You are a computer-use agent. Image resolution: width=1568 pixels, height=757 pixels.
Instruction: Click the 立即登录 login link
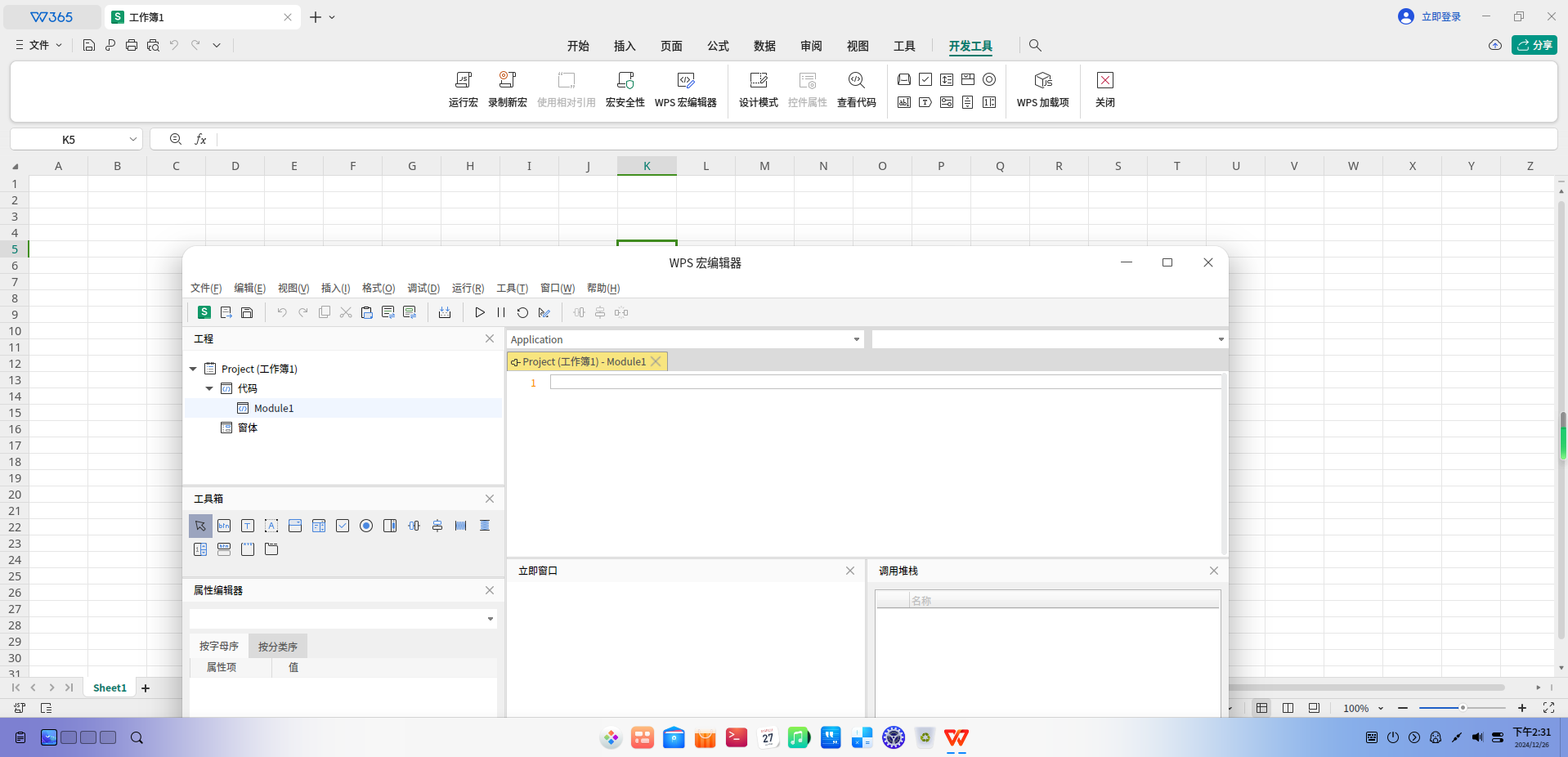[1440, 16]
